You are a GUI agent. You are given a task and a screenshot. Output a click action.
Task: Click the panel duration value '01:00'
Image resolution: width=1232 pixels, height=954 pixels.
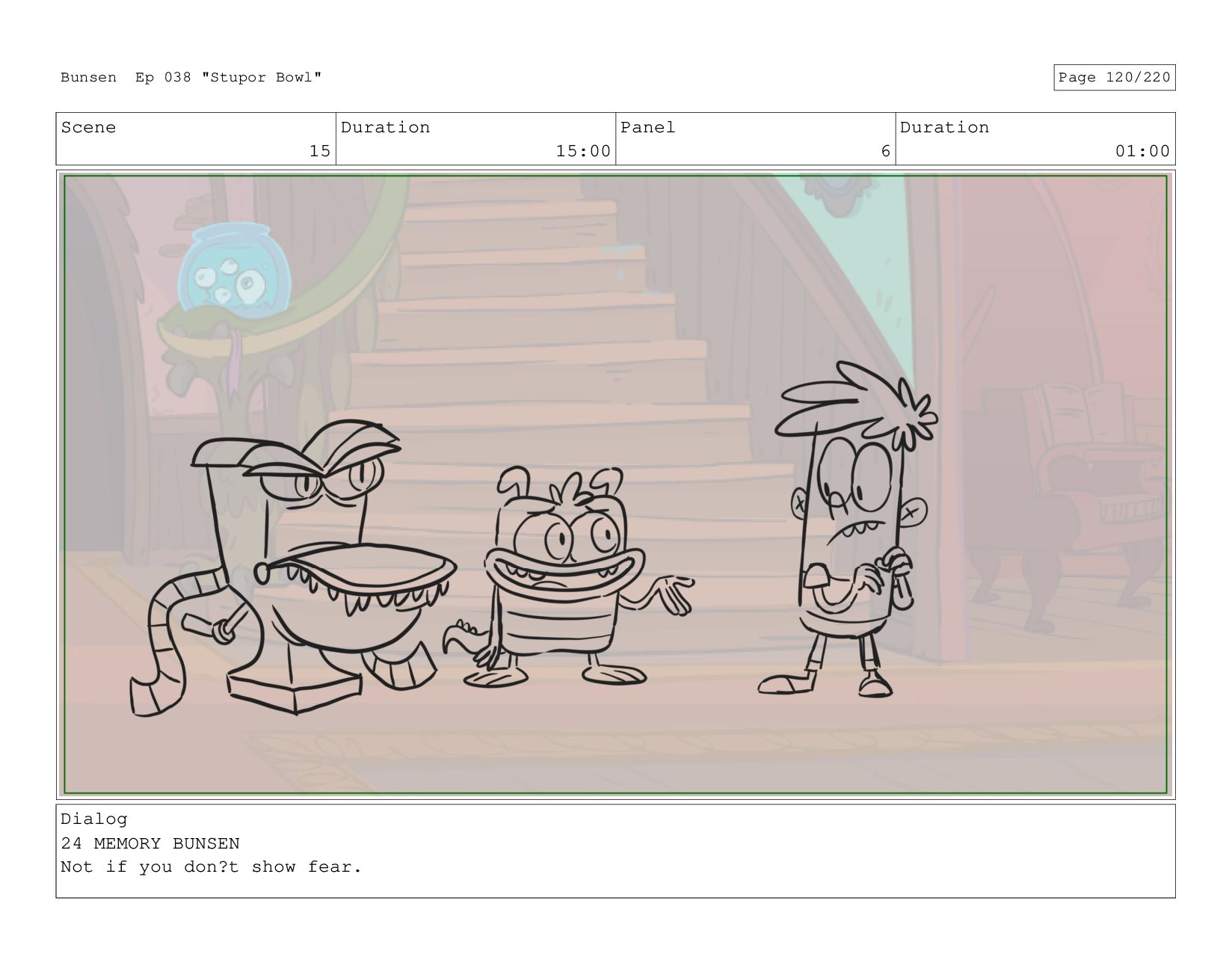tap(1142, 151)
